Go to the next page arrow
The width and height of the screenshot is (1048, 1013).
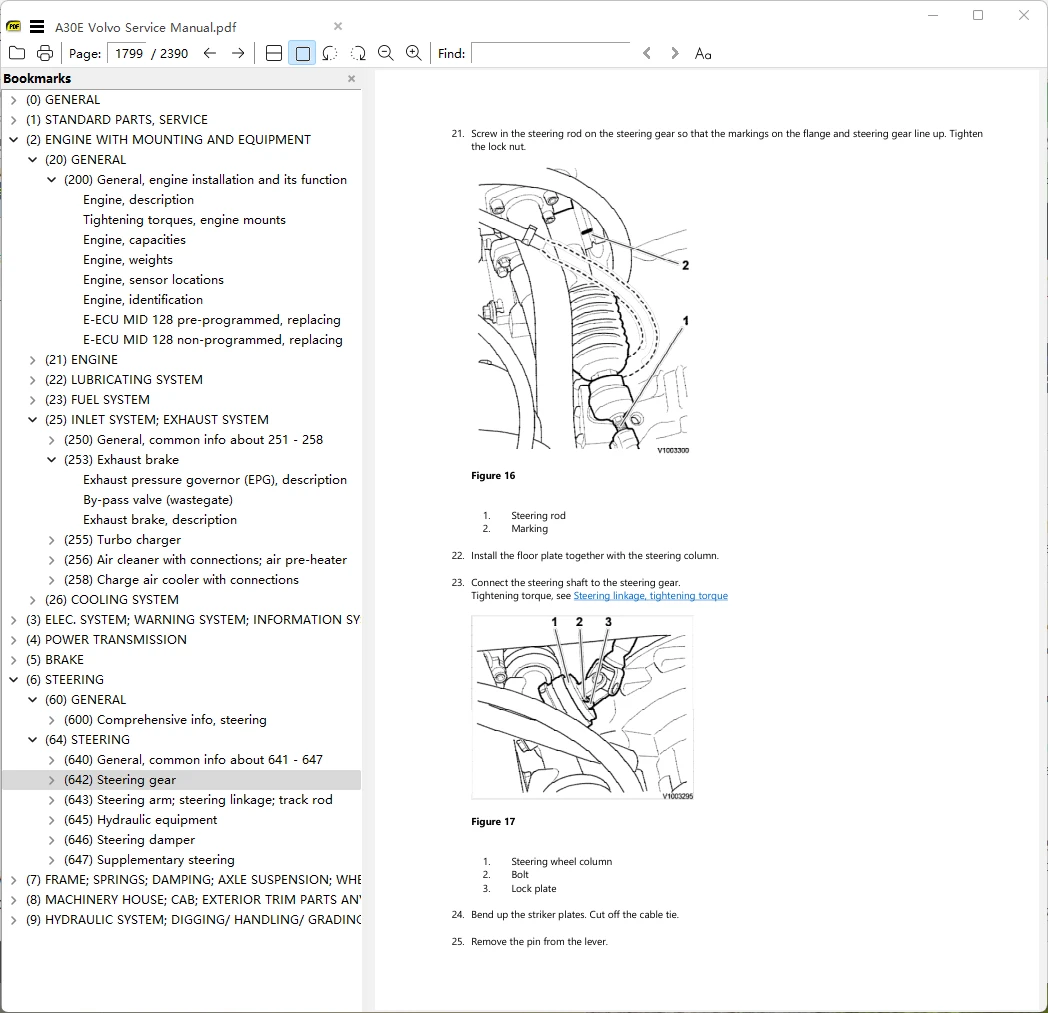(x=238, y=53)
